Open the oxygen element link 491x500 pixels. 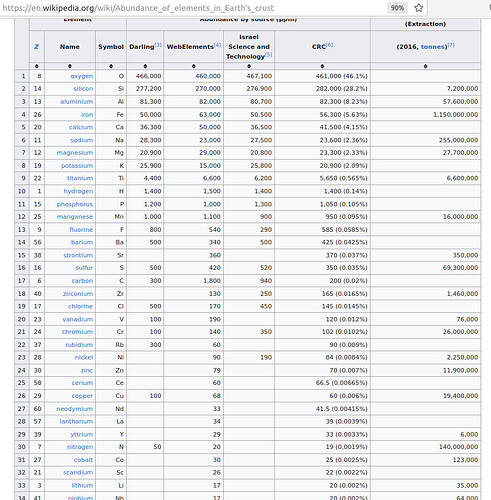coord(82,76)
